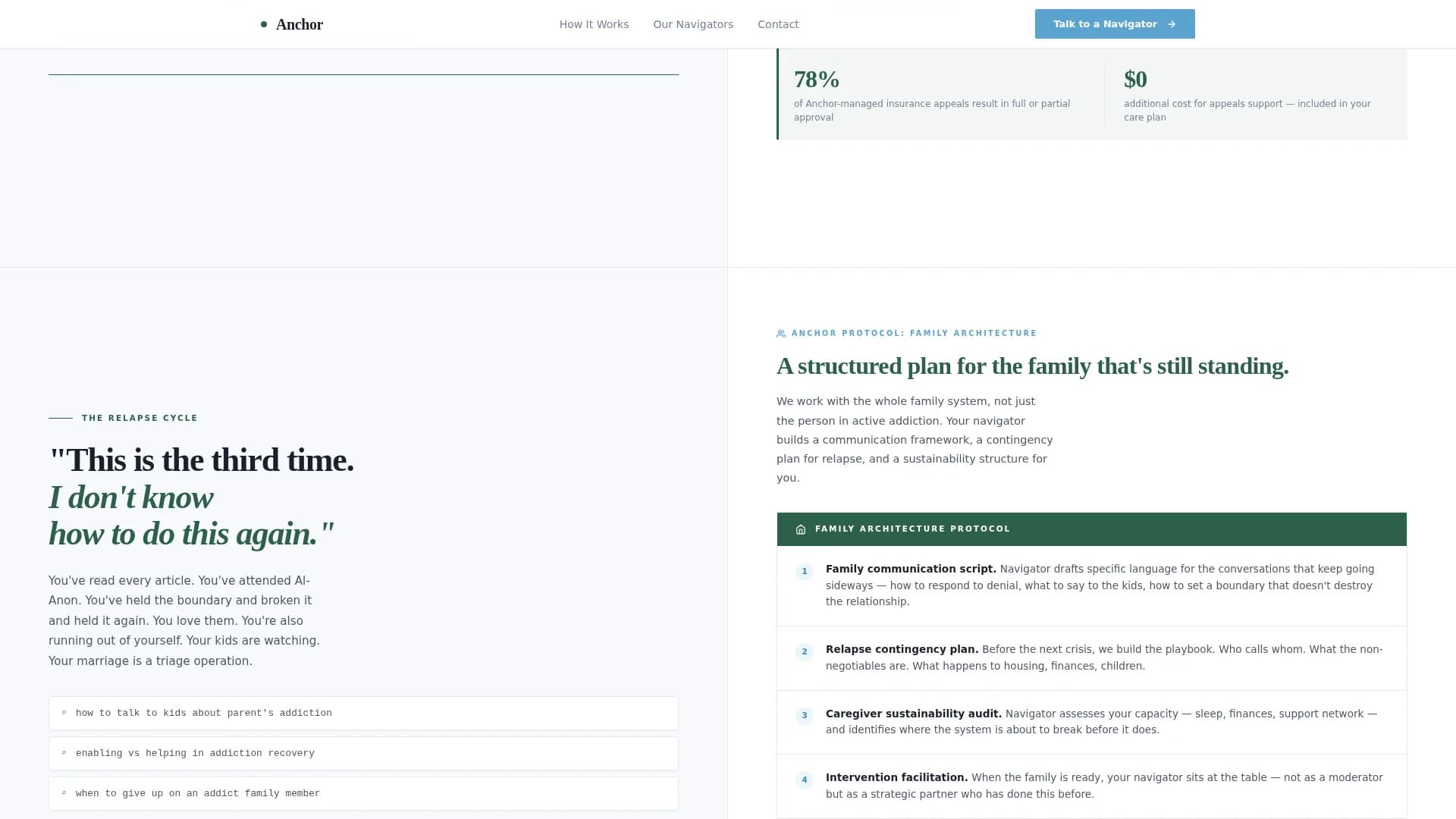Click the people icon beside Anchor Protocol label
The image size is (1456, 819).
tap(781, 334)
